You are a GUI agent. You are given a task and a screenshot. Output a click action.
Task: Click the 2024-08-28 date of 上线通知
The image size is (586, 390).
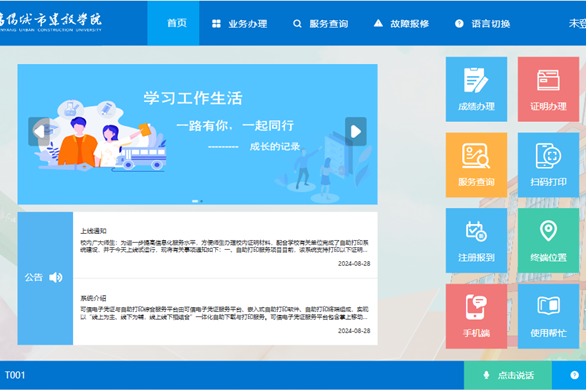354,264
